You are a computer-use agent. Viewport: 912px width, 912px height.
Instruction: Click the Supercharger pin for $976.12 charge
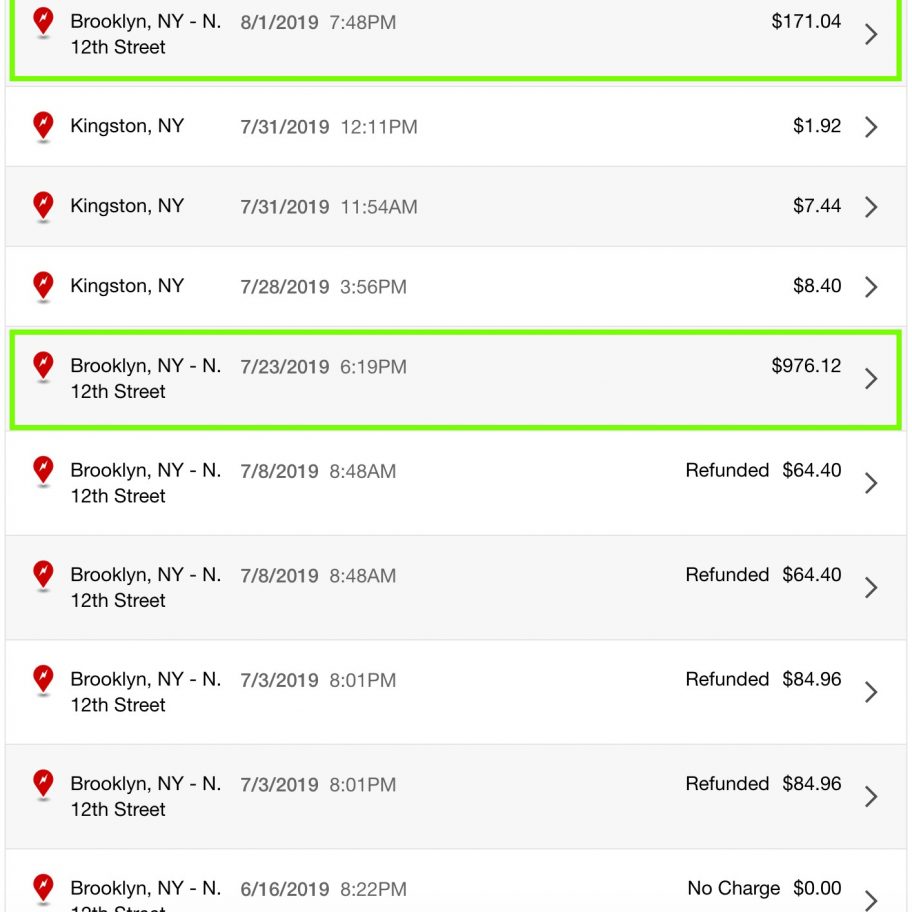click(43, 367)
